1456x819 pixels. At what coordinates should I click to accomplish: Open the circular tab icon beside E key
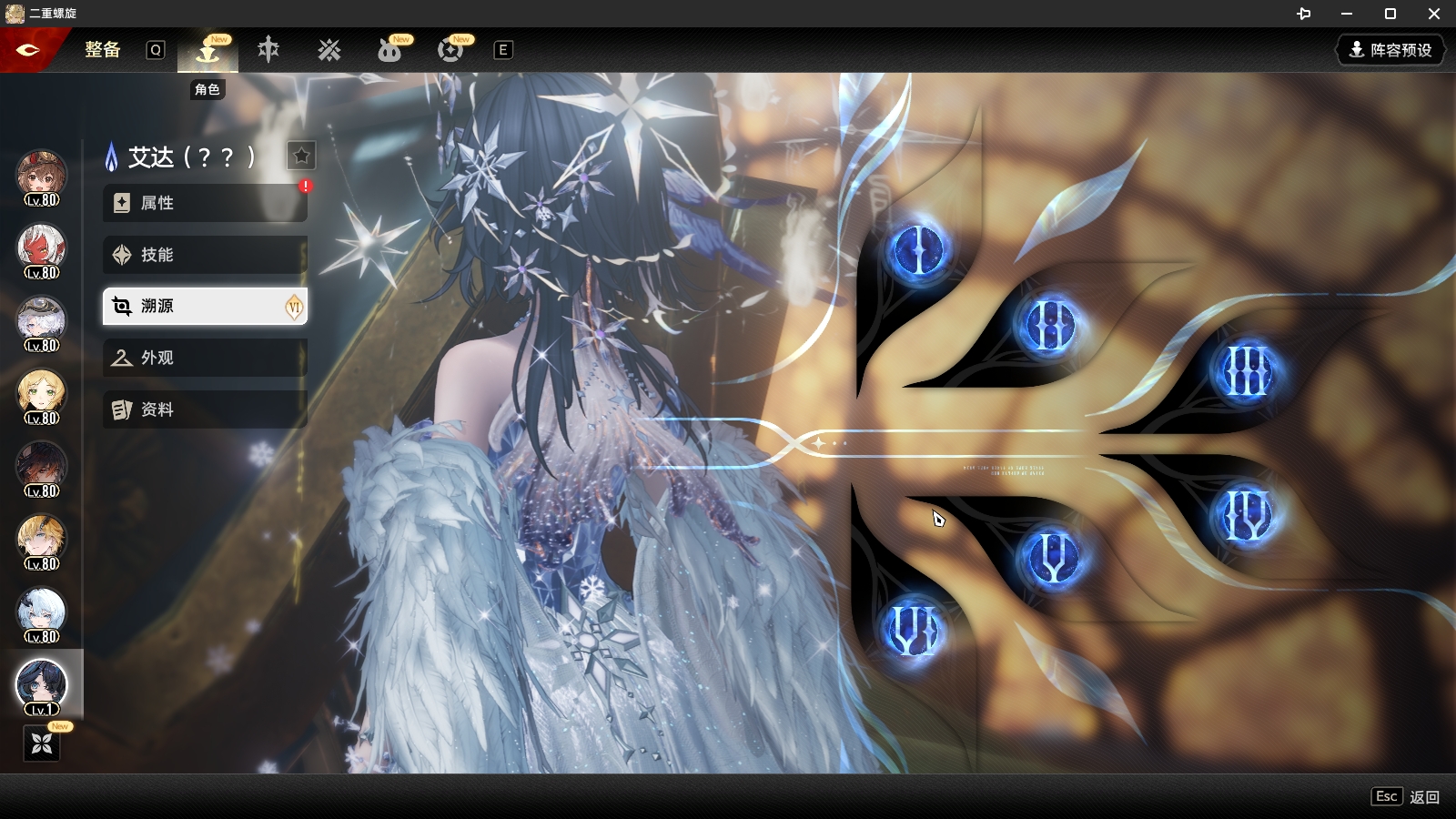coord(450,50)
